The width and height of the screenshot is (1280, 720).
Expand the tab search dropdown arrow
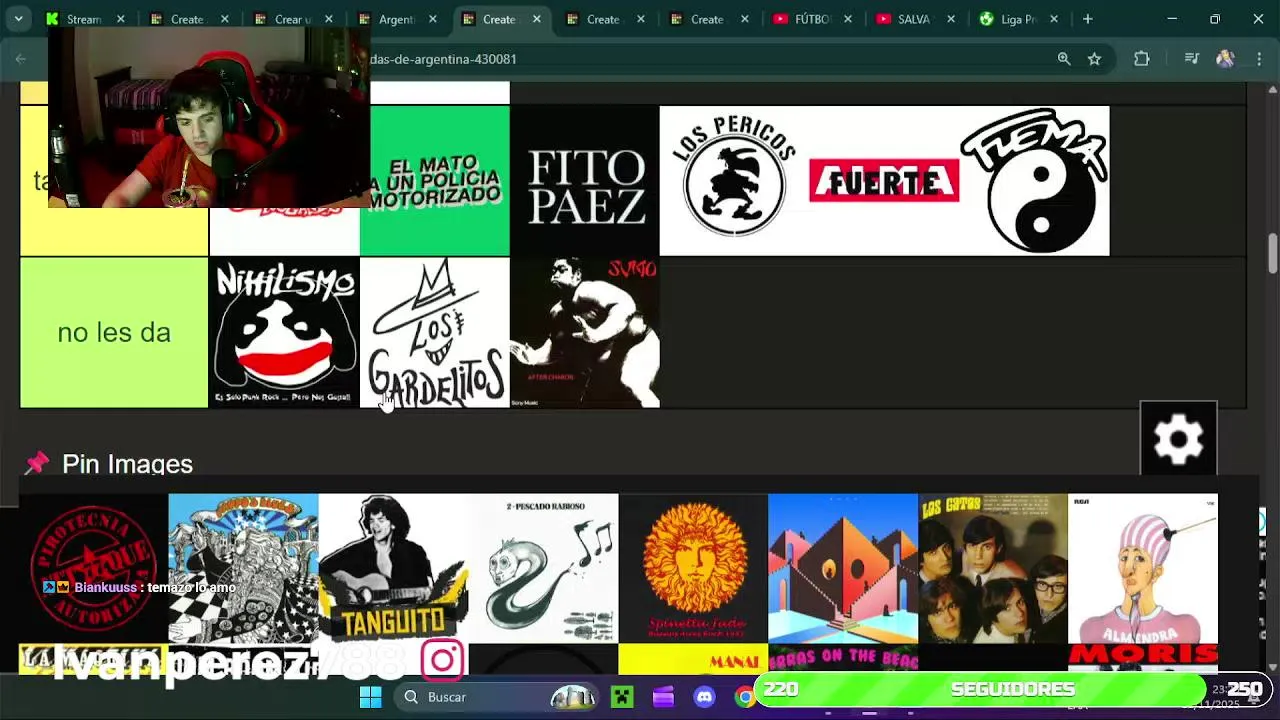pyautogui.click(x=18, y=19)
